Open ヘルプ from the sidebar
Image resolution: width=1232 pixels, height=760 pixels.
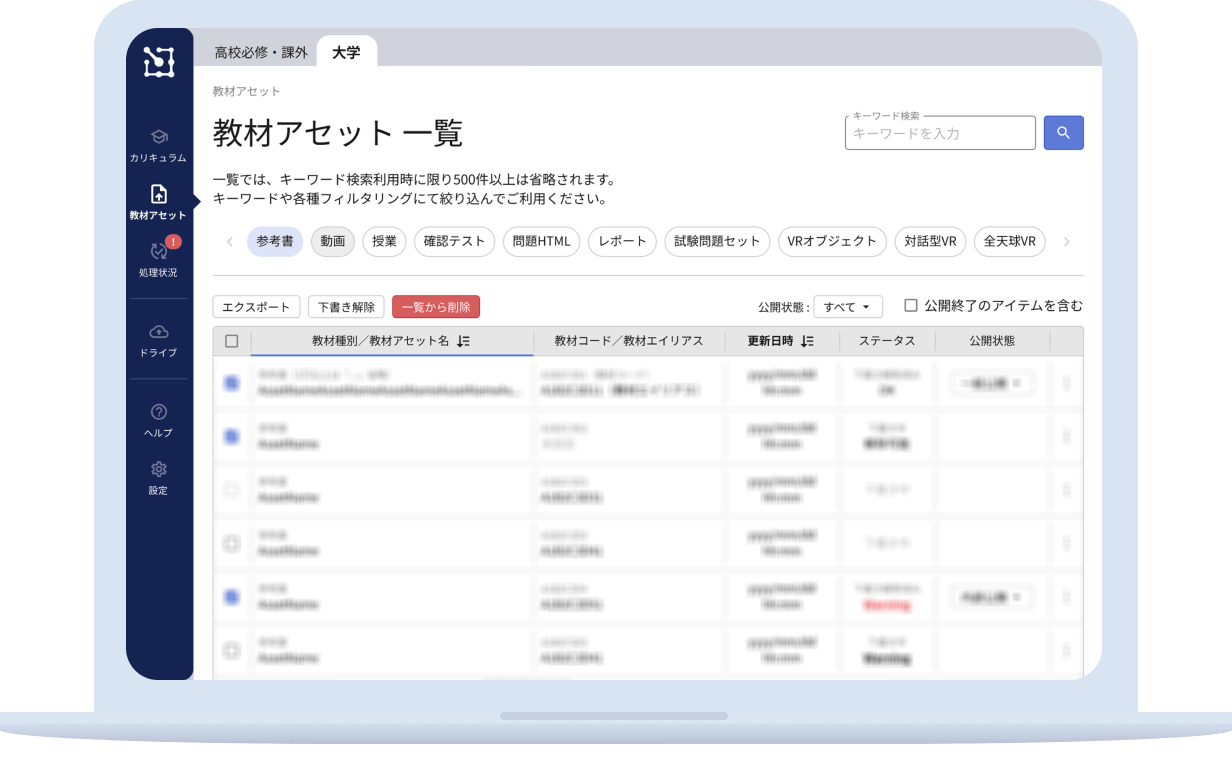(158, 420)
